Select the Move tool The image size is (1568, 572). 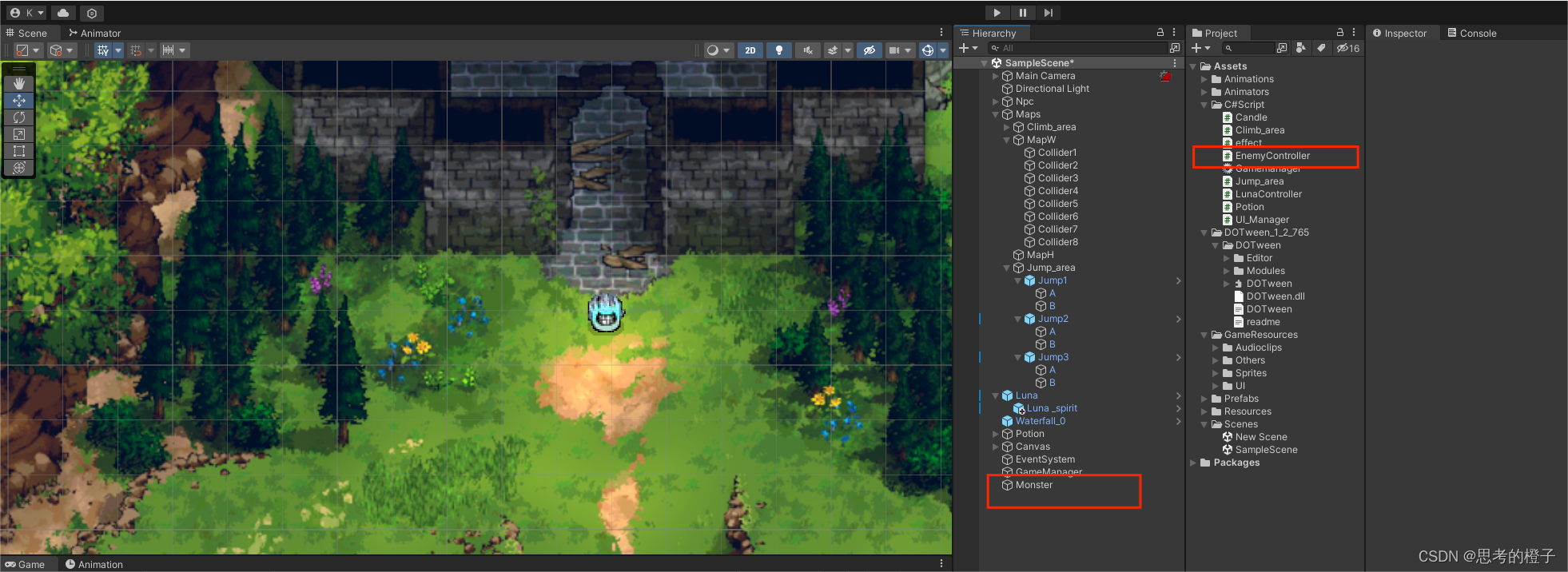tap(19, 101)
